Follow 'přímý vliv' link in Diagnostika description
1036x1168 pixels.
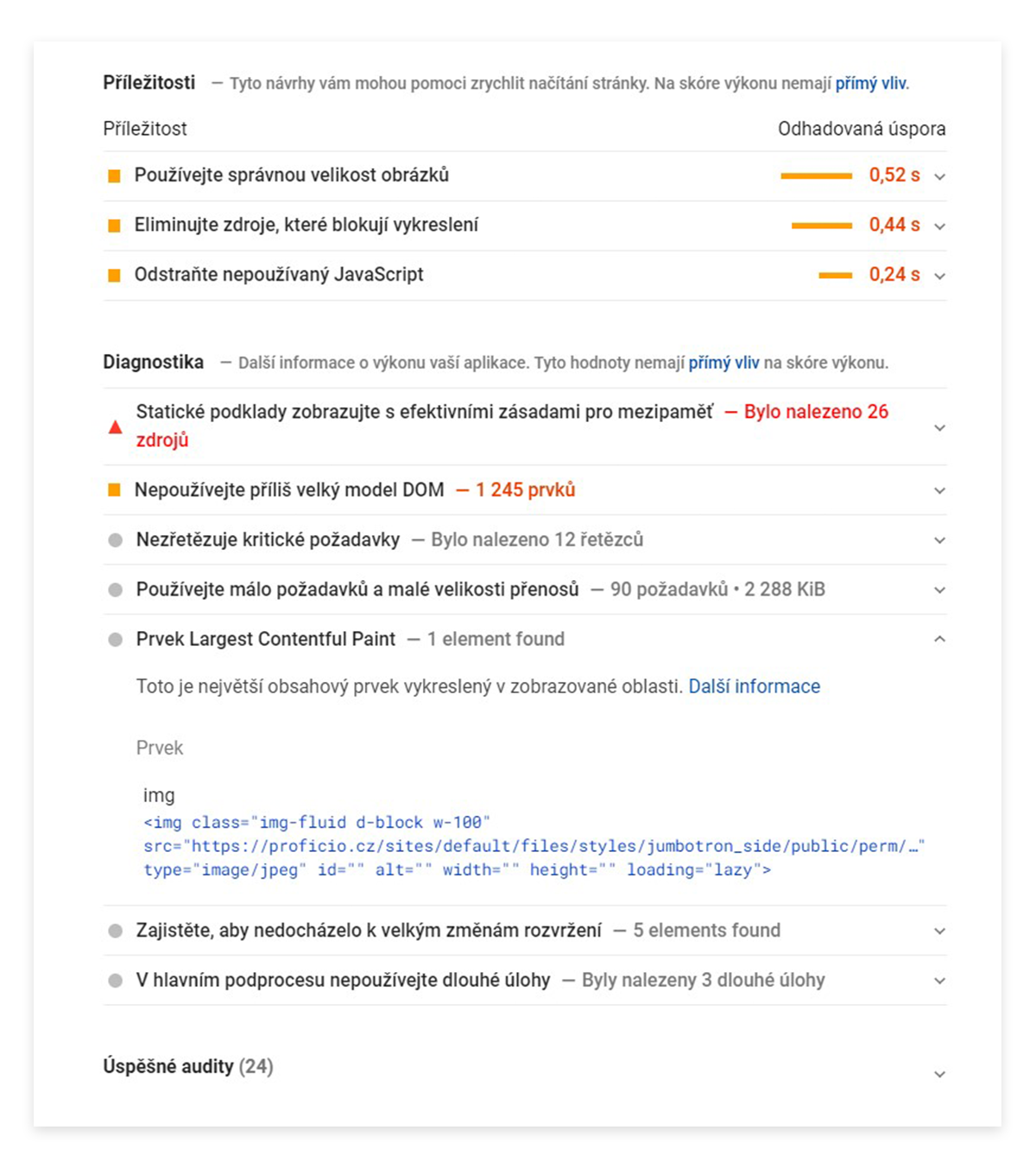click(x=723, y=363)
